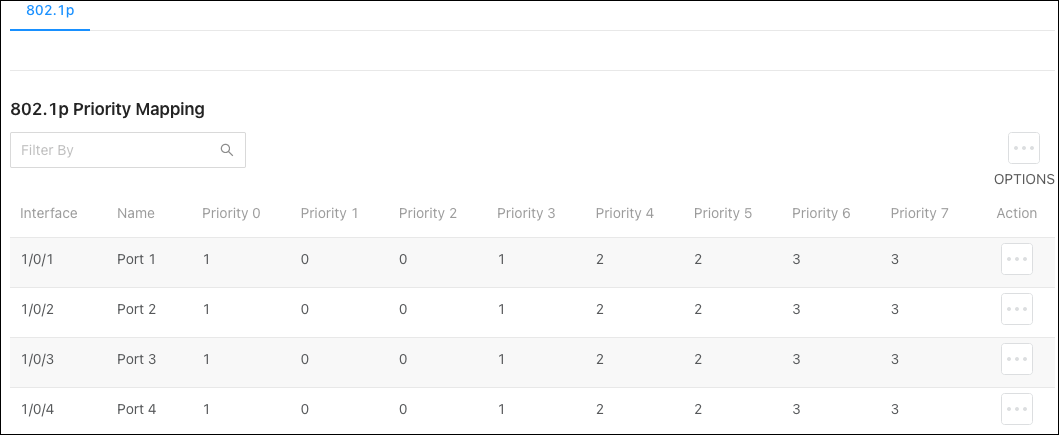Viewport: 1059px width, 435px height.
Task: Sort by the Interface column header
Action: 49,213
